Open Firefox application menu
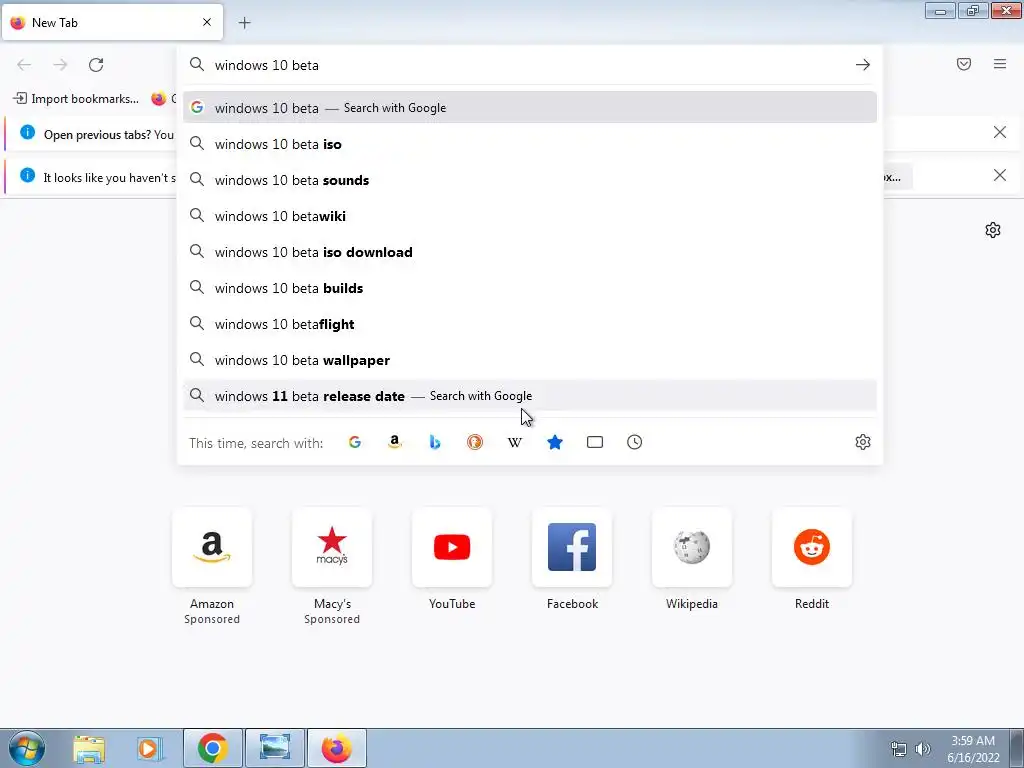Viewport: 1024px width, 768px height. [x=1000, y=64]
